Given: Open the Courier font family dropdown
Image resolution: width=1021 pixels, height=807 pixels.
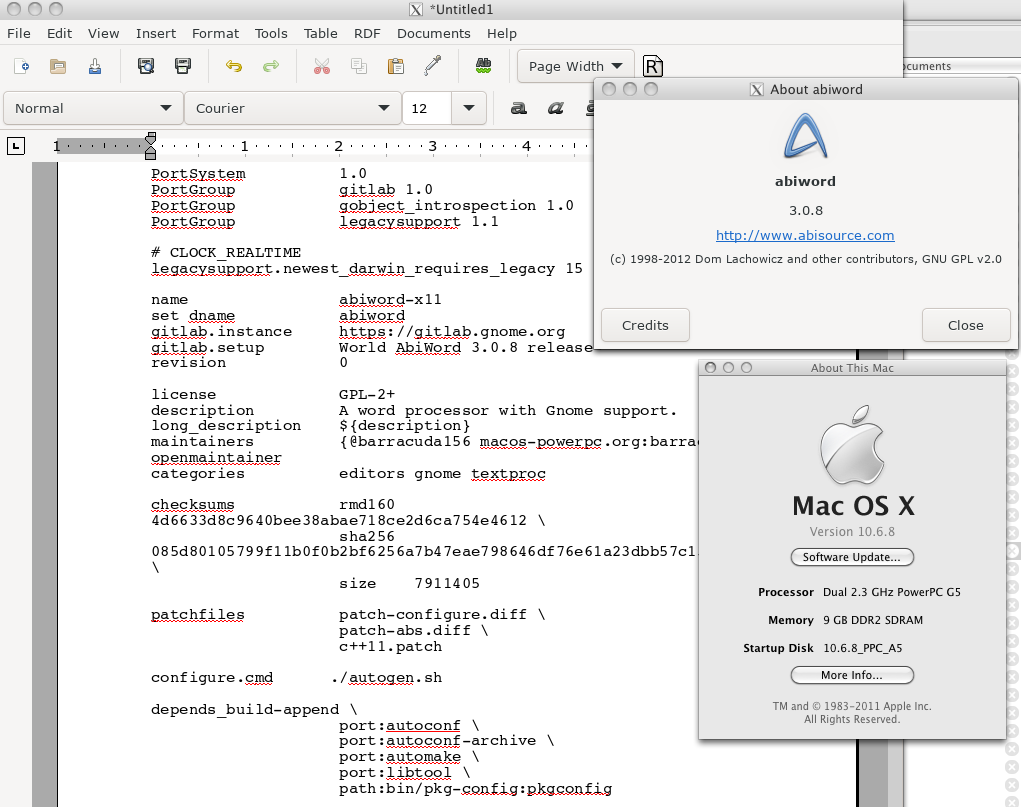Looking at the screenshot, I should pyautogui.click(x=292, y=108).
